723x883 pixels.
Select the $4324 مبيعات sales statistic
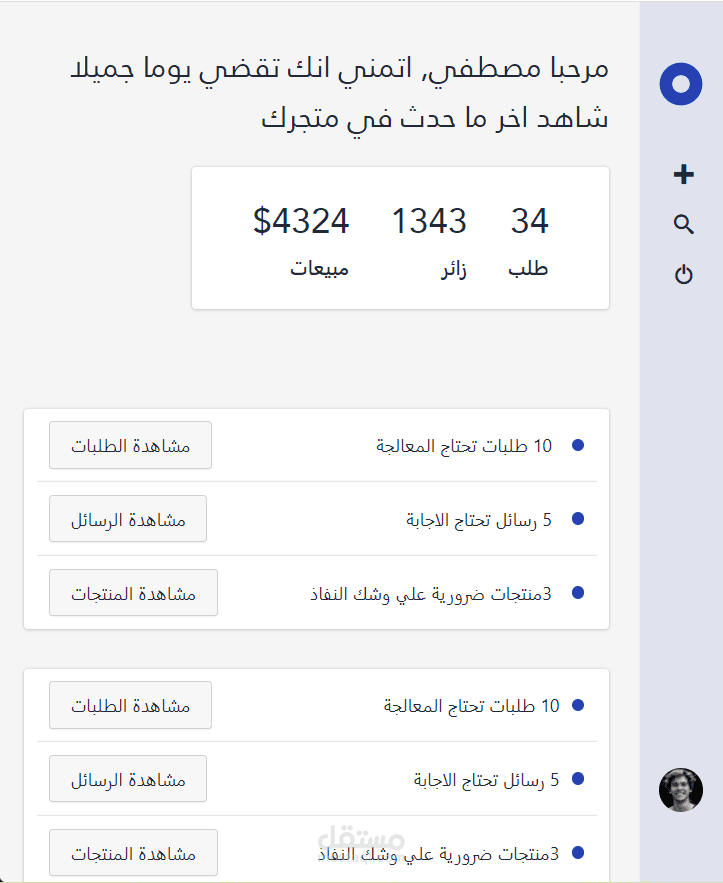pyautogui.click(x=302, y=240)
